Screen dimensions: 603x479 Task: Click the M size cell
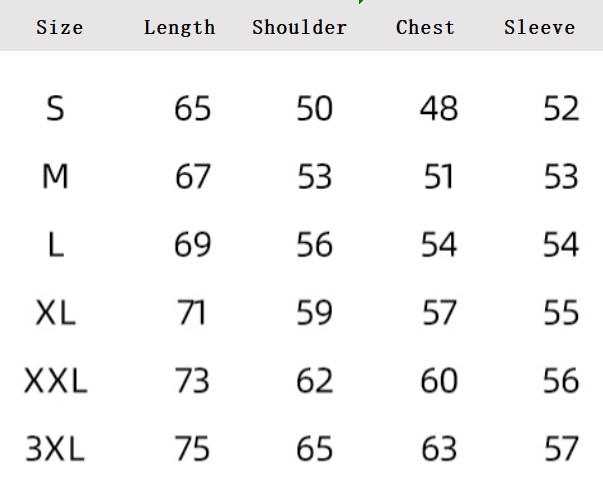[55, 176]
